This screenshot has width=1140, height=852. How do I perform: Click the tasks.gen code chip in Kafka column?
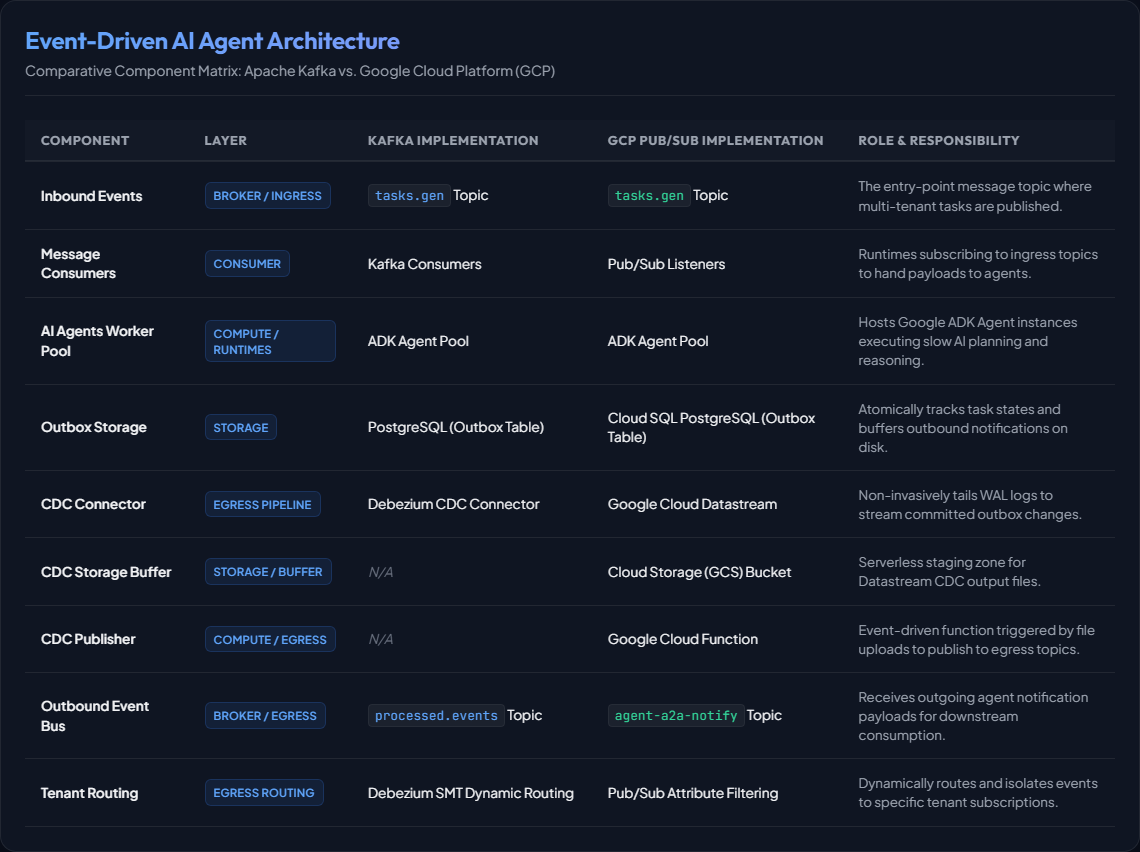click(x=409, y=196)
